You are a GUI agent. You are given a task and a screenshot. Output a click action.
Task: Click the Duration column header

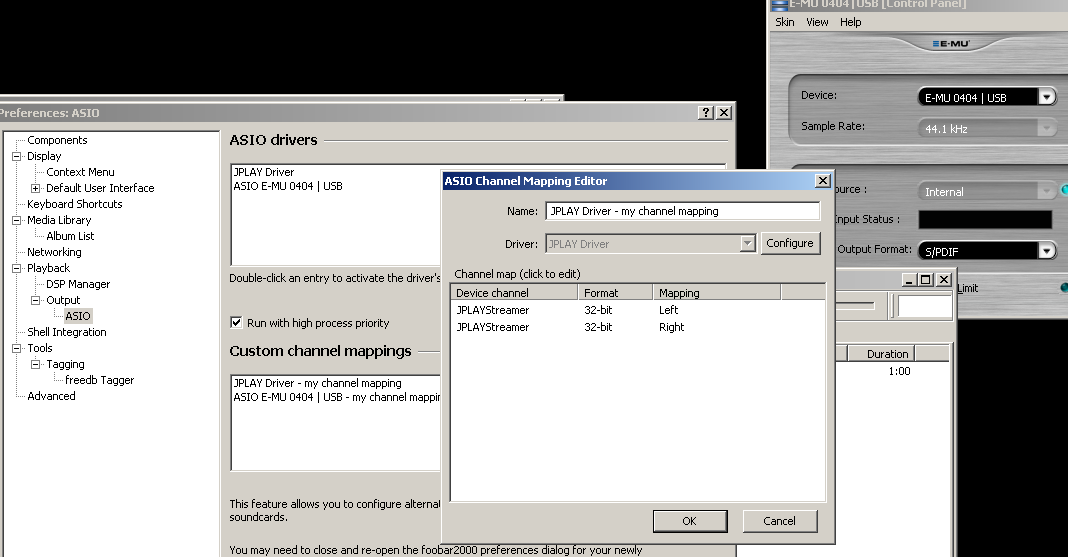[887, 354]
